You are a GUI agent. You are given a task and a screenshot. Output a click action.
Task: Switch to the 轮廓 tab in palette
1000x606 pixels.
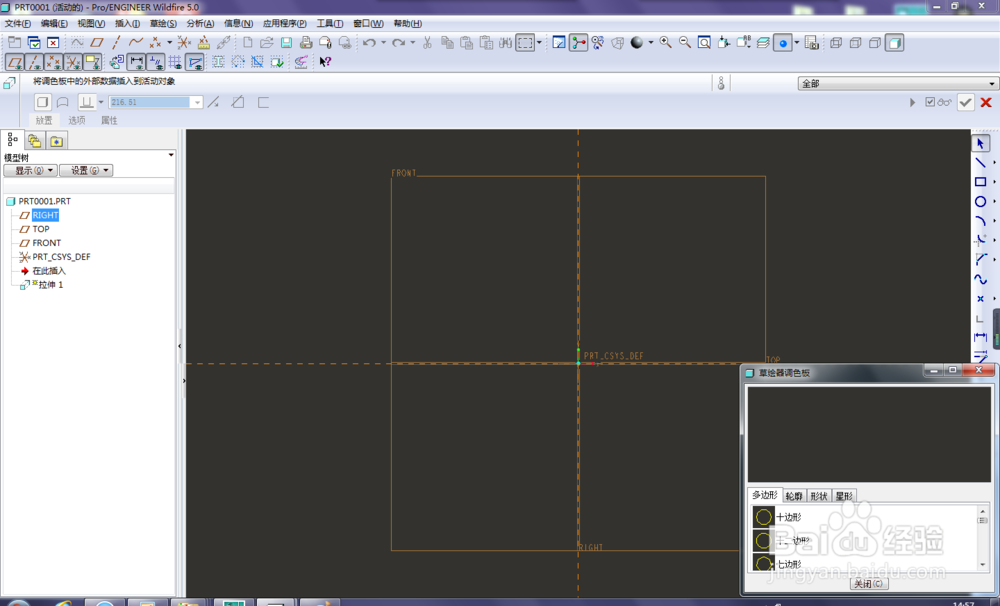point(794,496)
